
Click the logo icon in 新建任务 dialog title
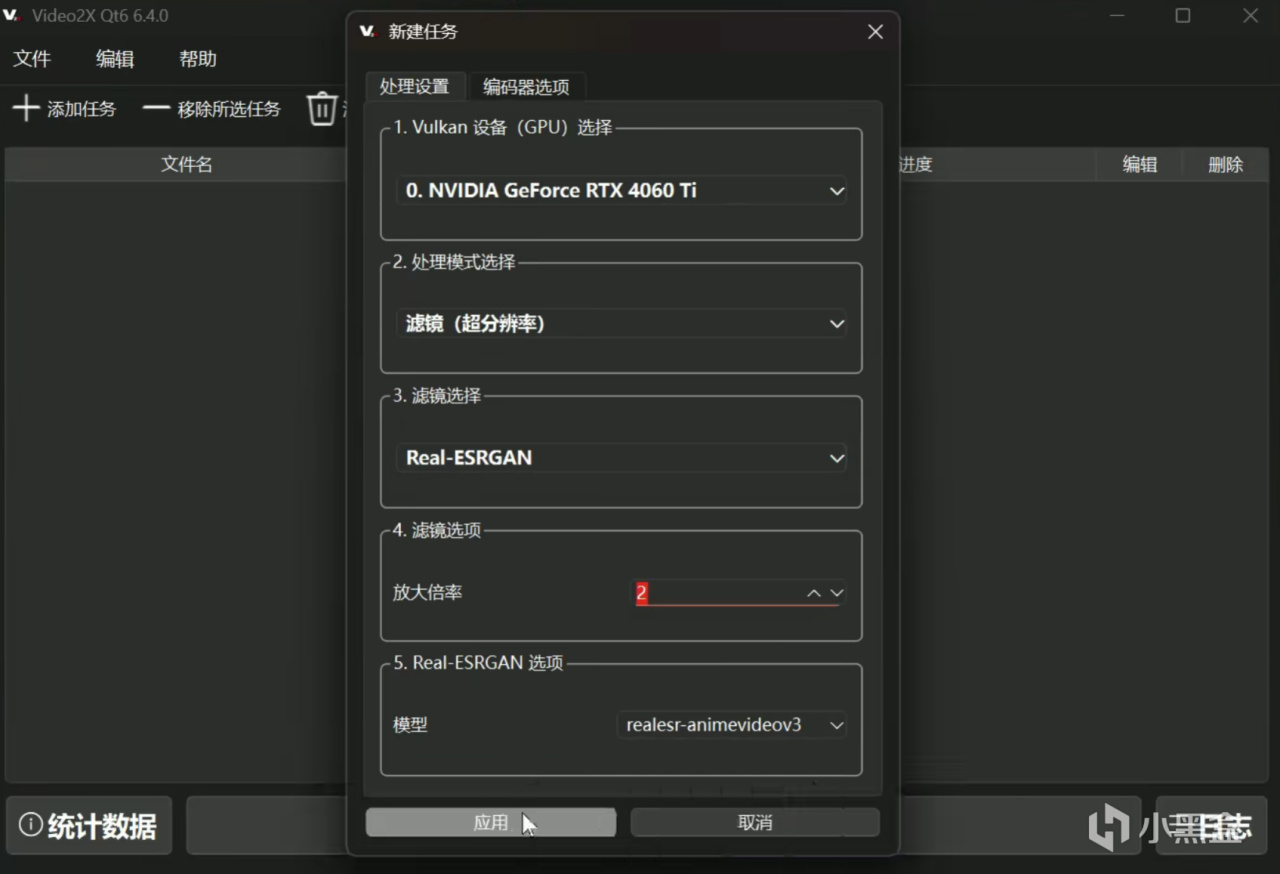[x=367, y=31]
